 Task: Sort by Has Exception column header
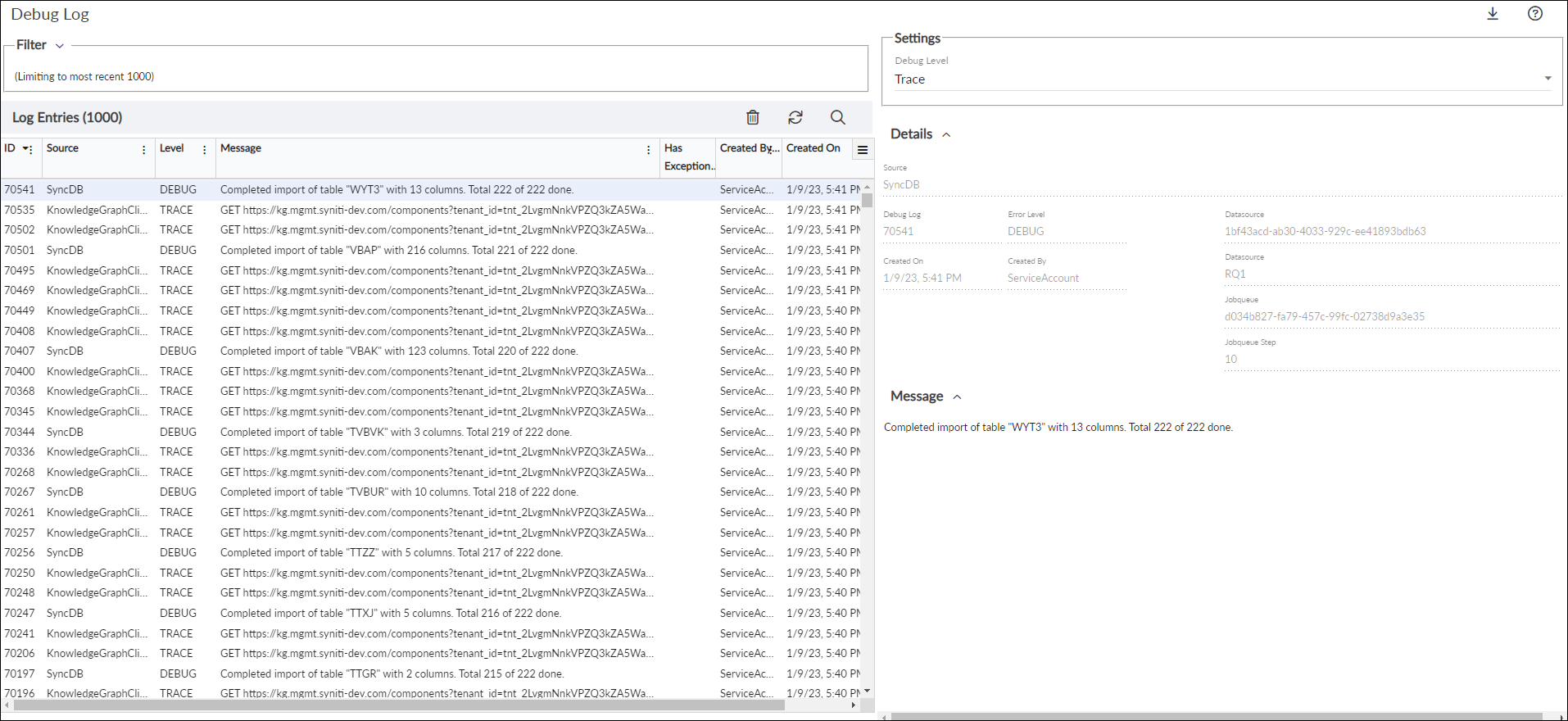(689, 157)
